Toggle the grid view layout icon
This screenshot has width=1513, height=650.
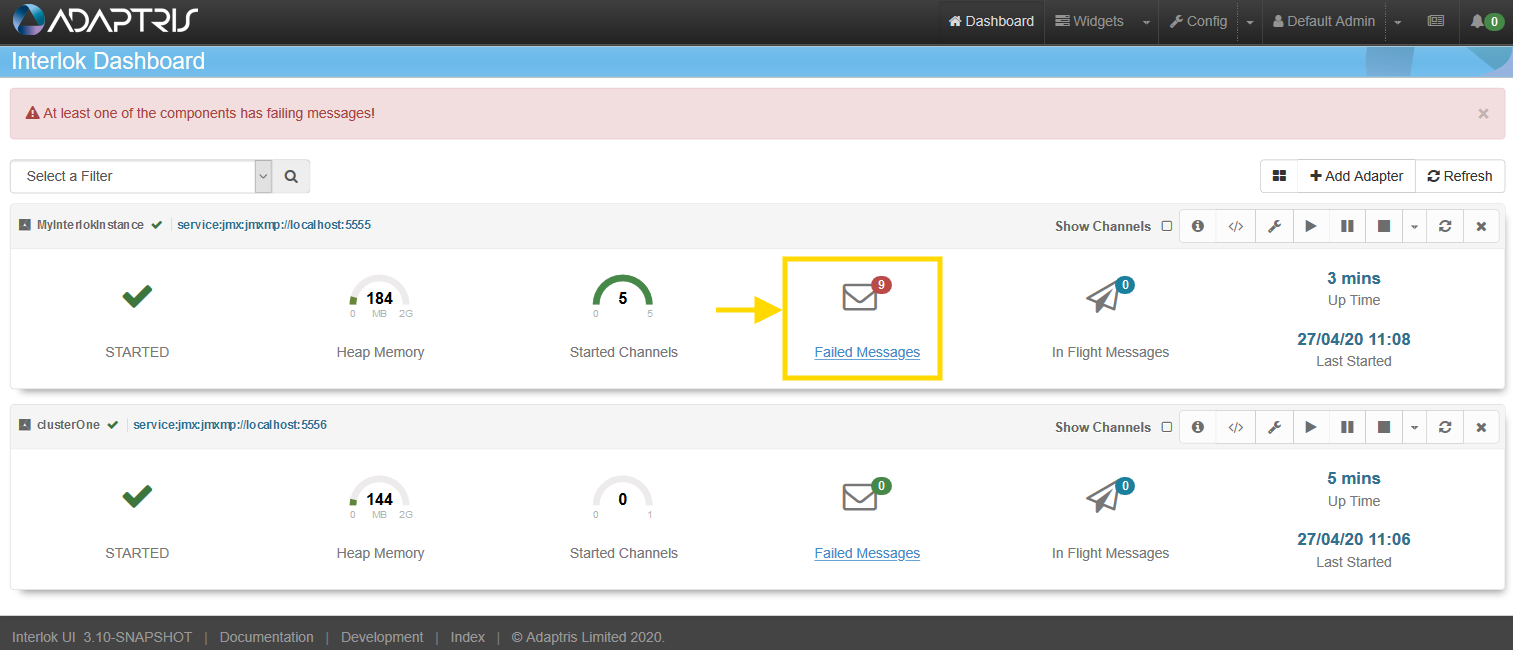1278,175
